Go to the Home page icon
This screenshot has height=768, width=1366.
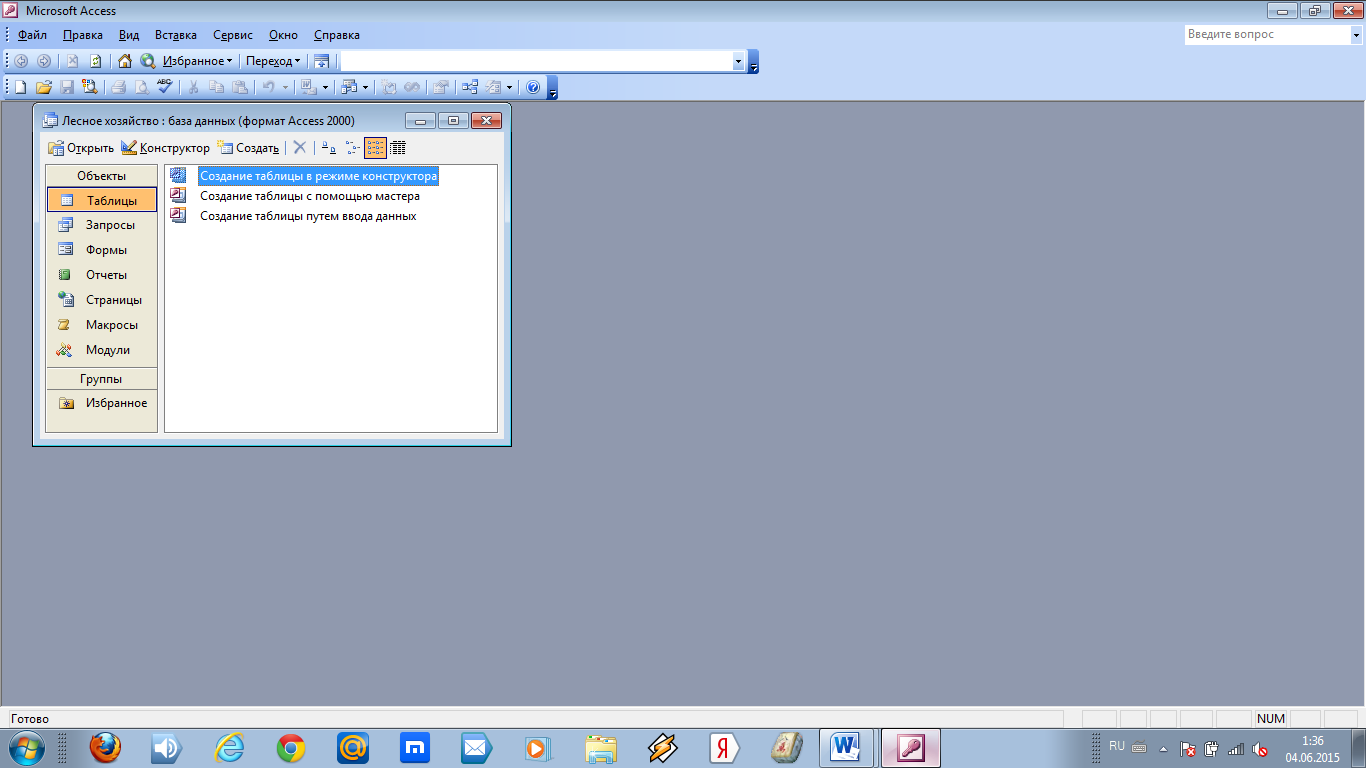pyautogui.click(x=125, y=61)
